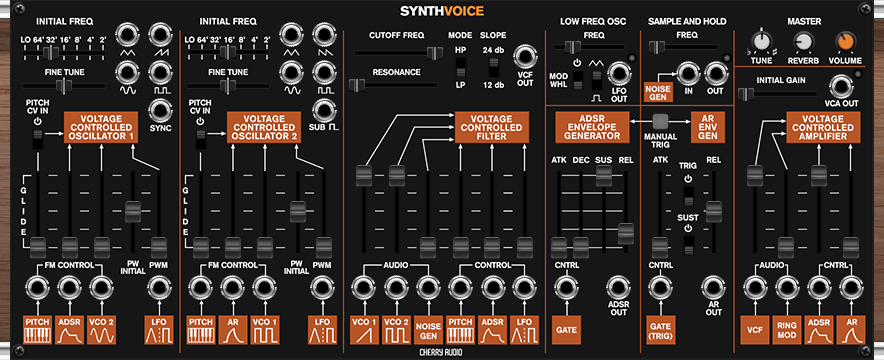Click Oscillator 2 FM jack above AR

point(232,288)
